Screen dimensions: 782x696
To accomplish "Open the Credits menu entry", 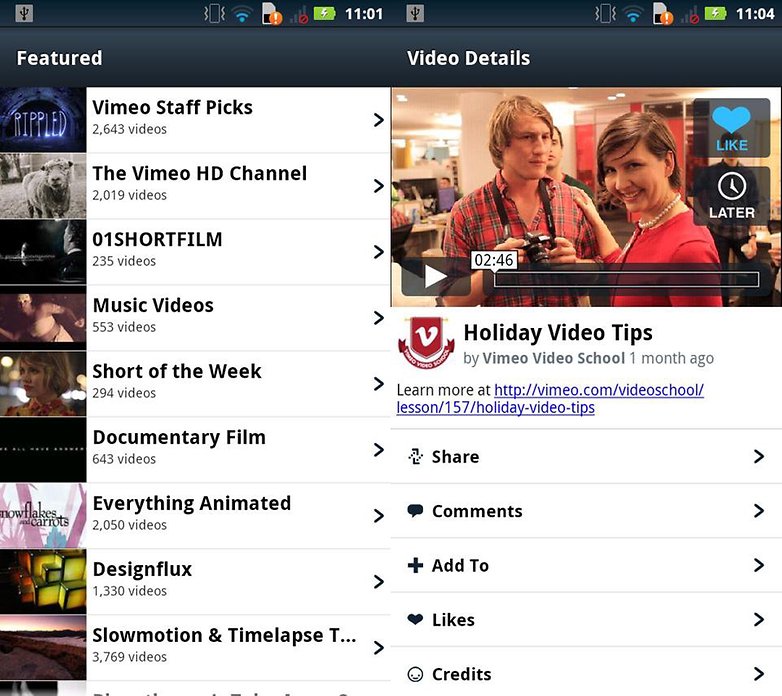I will point(586,672).
